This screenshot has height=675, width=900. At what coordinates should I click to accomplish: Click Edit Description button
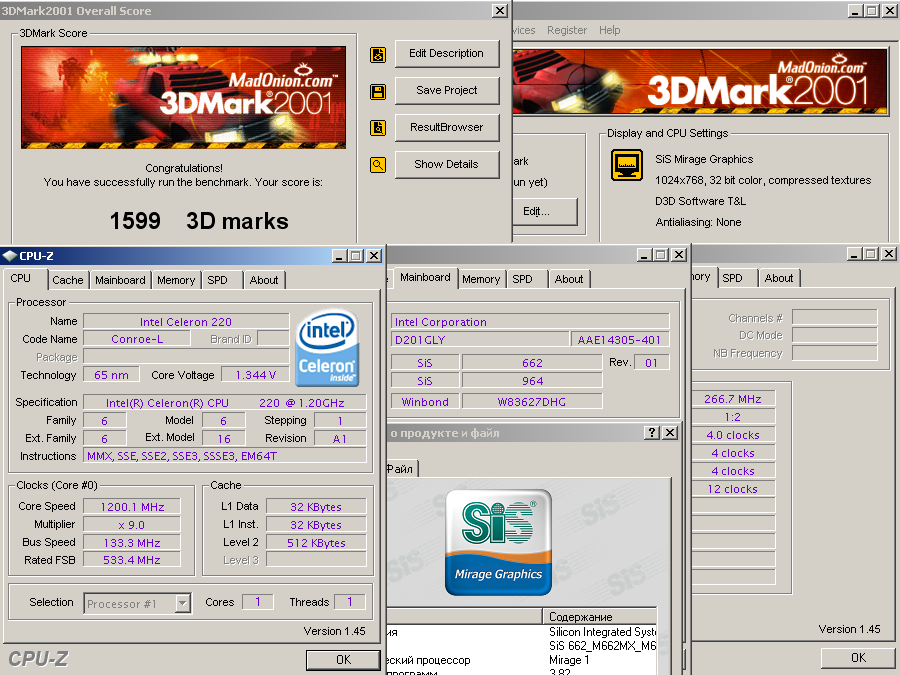(x=447, y=53)
